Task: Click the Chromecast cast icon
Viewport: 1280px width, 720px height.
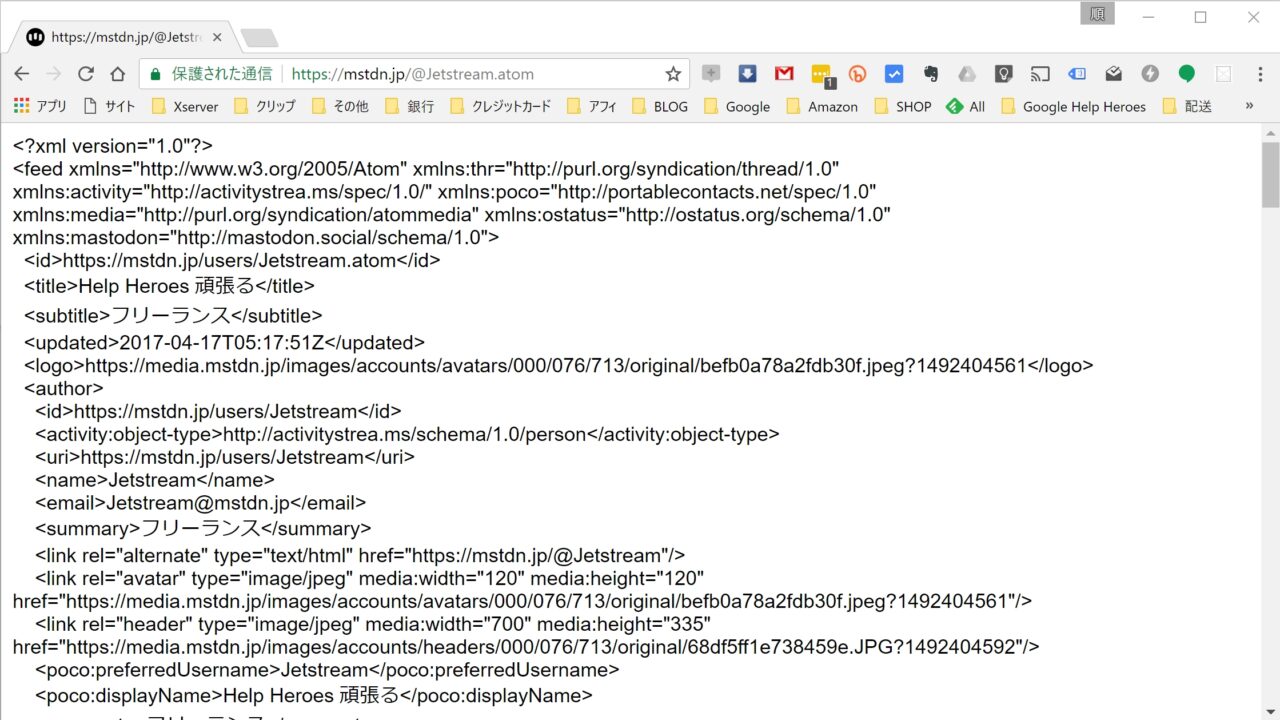Action: [x=1040, y=74]
